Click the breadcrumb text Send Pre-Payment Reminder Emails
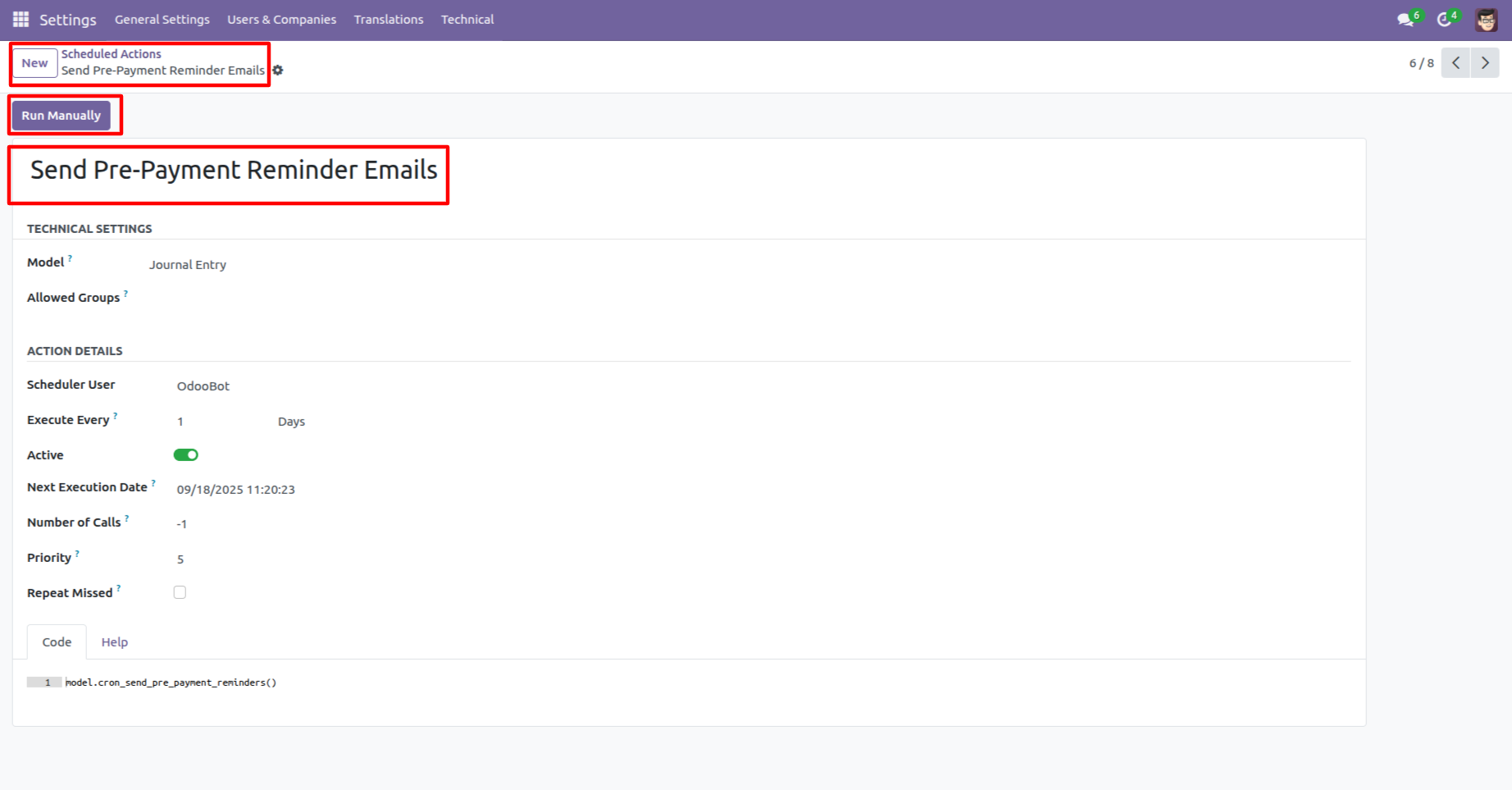The width and height of the screenshot is (1512, 790). coord(163,71)
